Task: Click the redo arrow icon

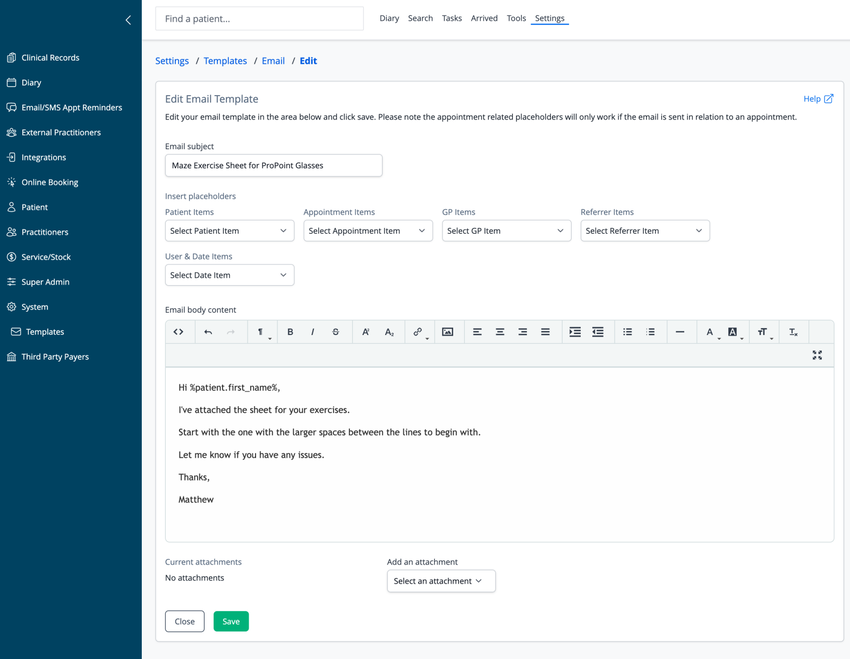Action: click(x=231, y=332)
